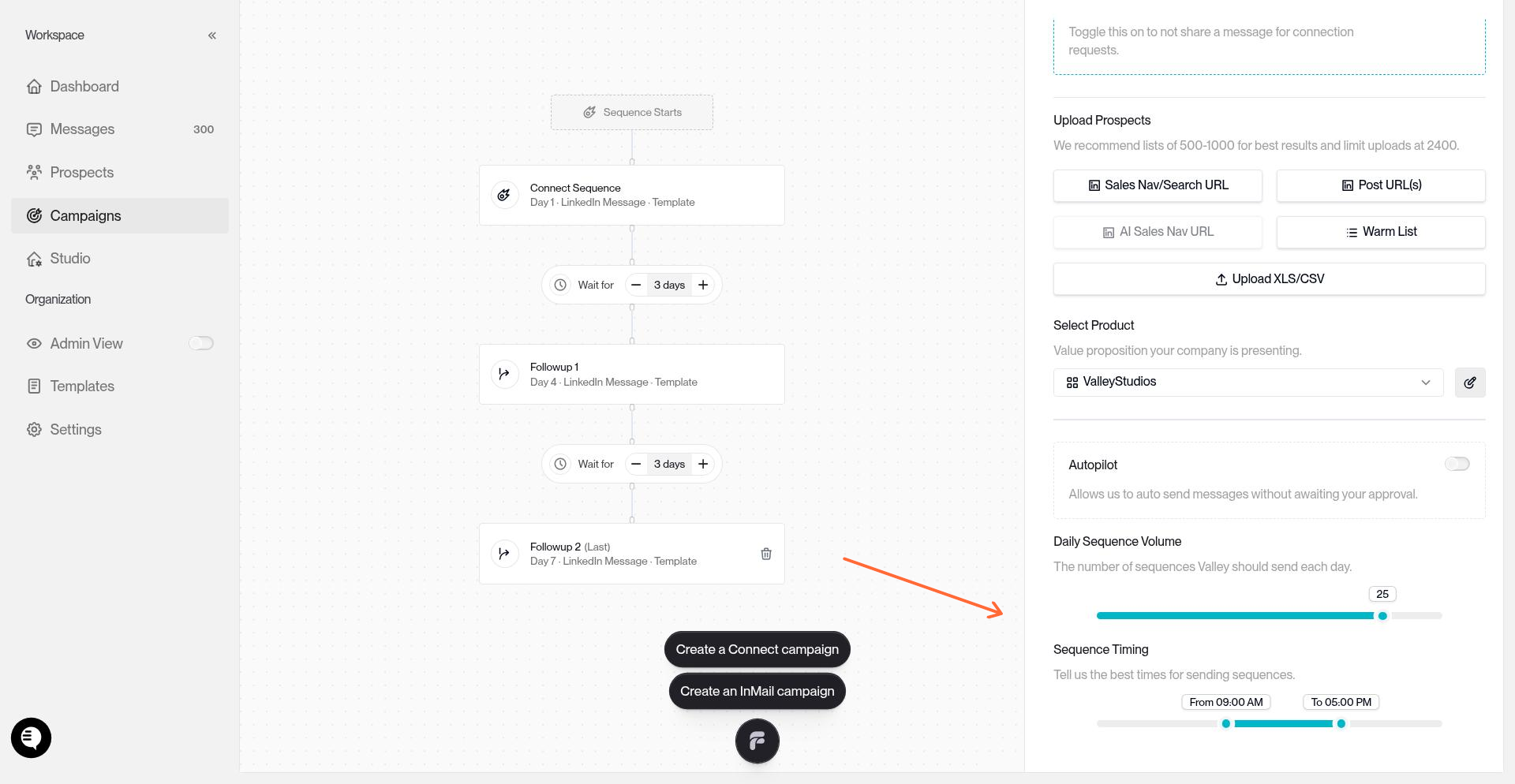Toggle the Admin View switch
Screen dimensions: 1515x784
(200, 343)
